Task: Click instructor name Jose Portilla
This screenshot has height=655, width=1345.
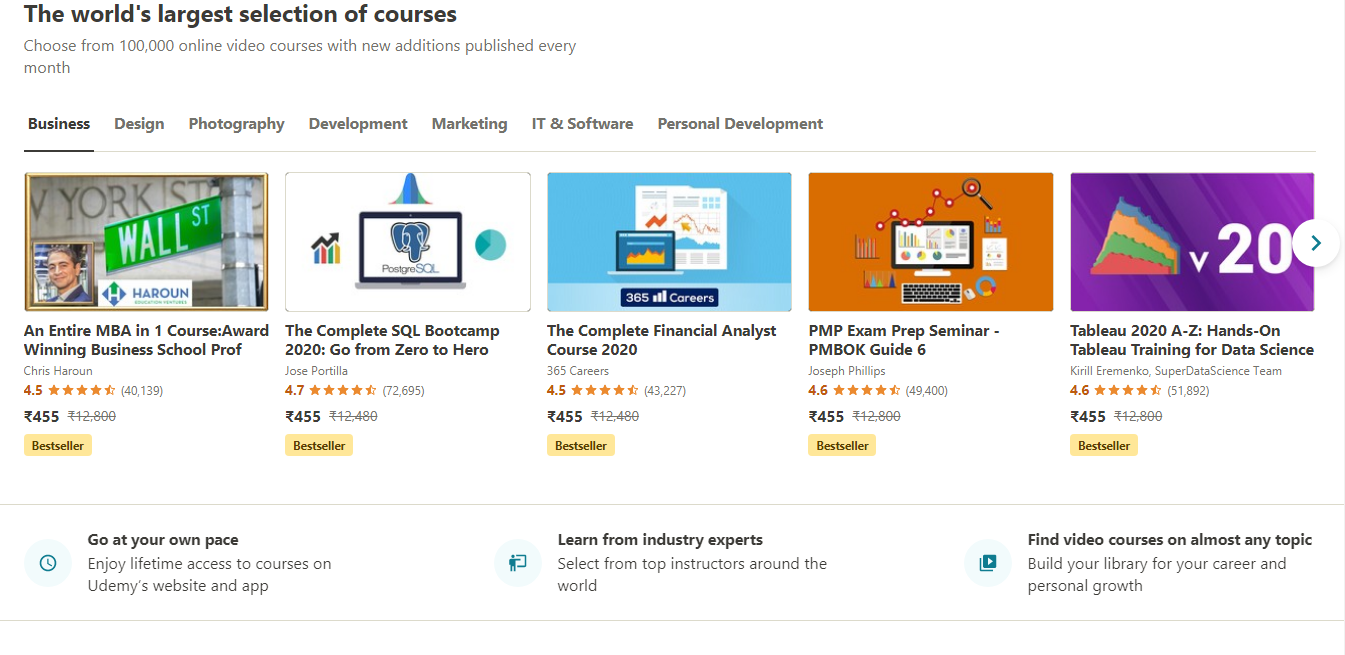Action: click(x=317, y=371)
